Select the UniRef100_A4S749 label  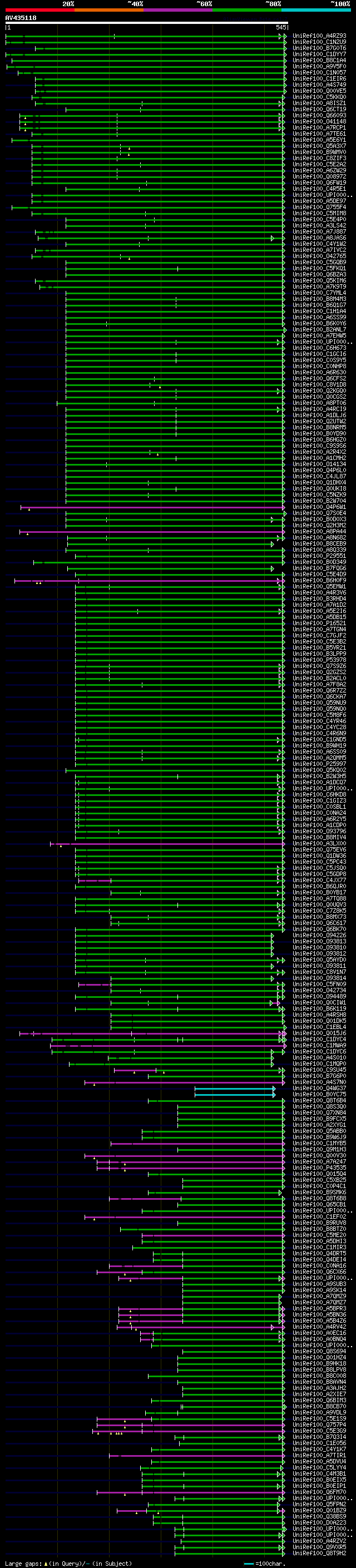[x=319, y=85]
